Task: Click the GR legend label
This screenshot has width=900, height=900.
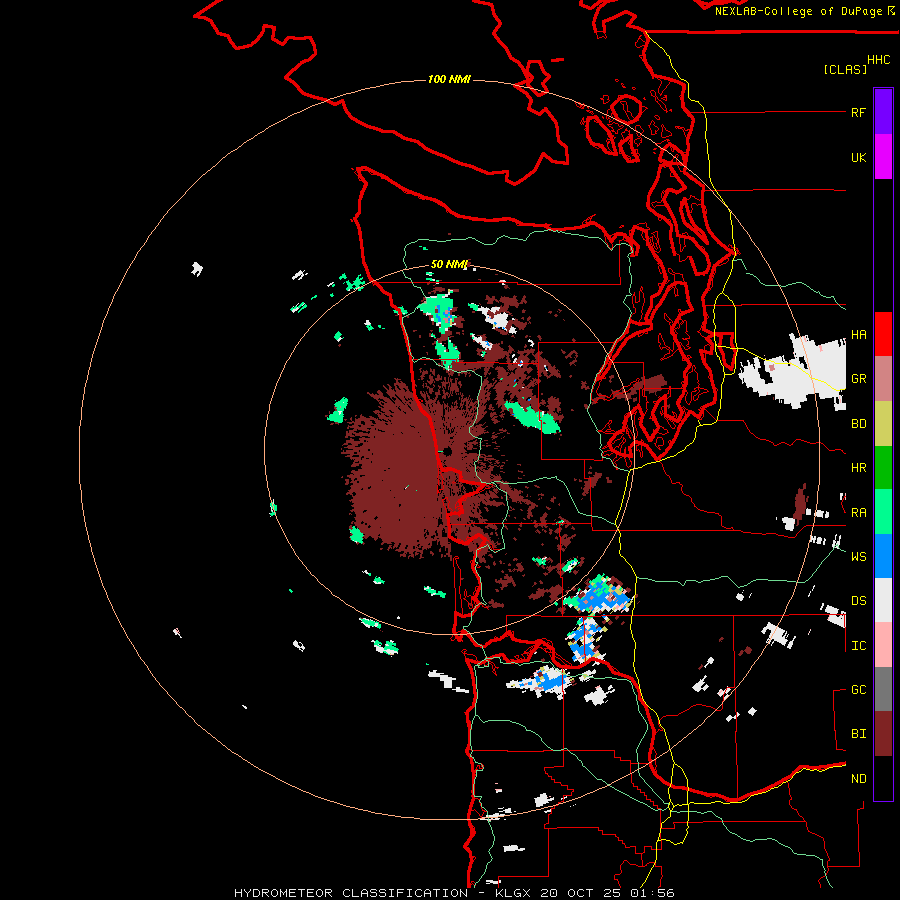Action: pyautogui.click(x=858, y=379)
